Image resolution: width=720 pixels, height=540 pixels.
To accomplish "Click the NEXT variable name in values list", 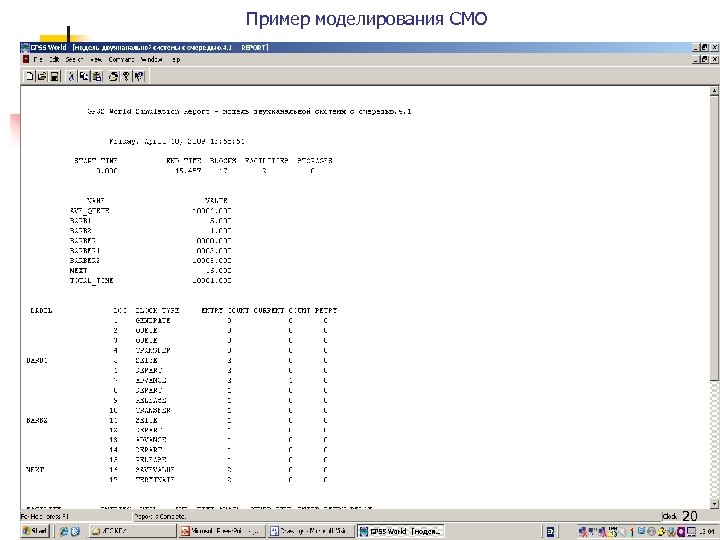I will (x=78, y=270).
